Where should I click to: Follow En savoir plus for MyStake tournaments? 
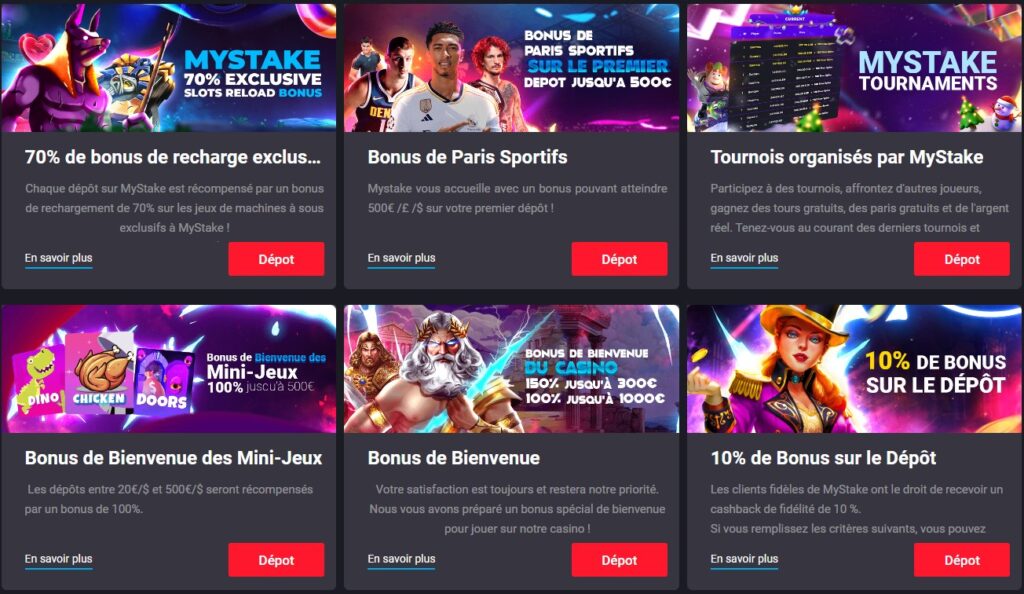[x=744, y=258]
